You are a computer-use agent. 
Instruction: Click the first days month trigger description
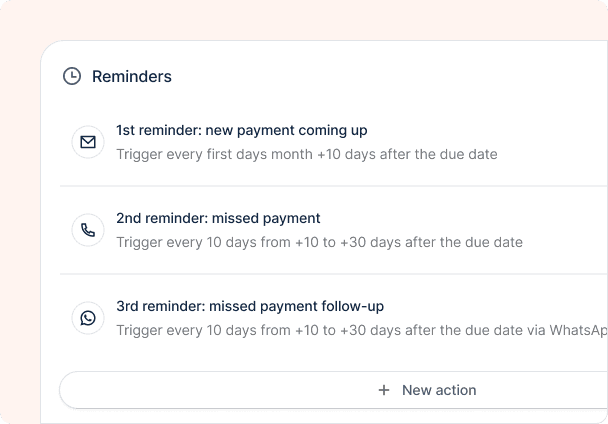[x=307, y=154]
